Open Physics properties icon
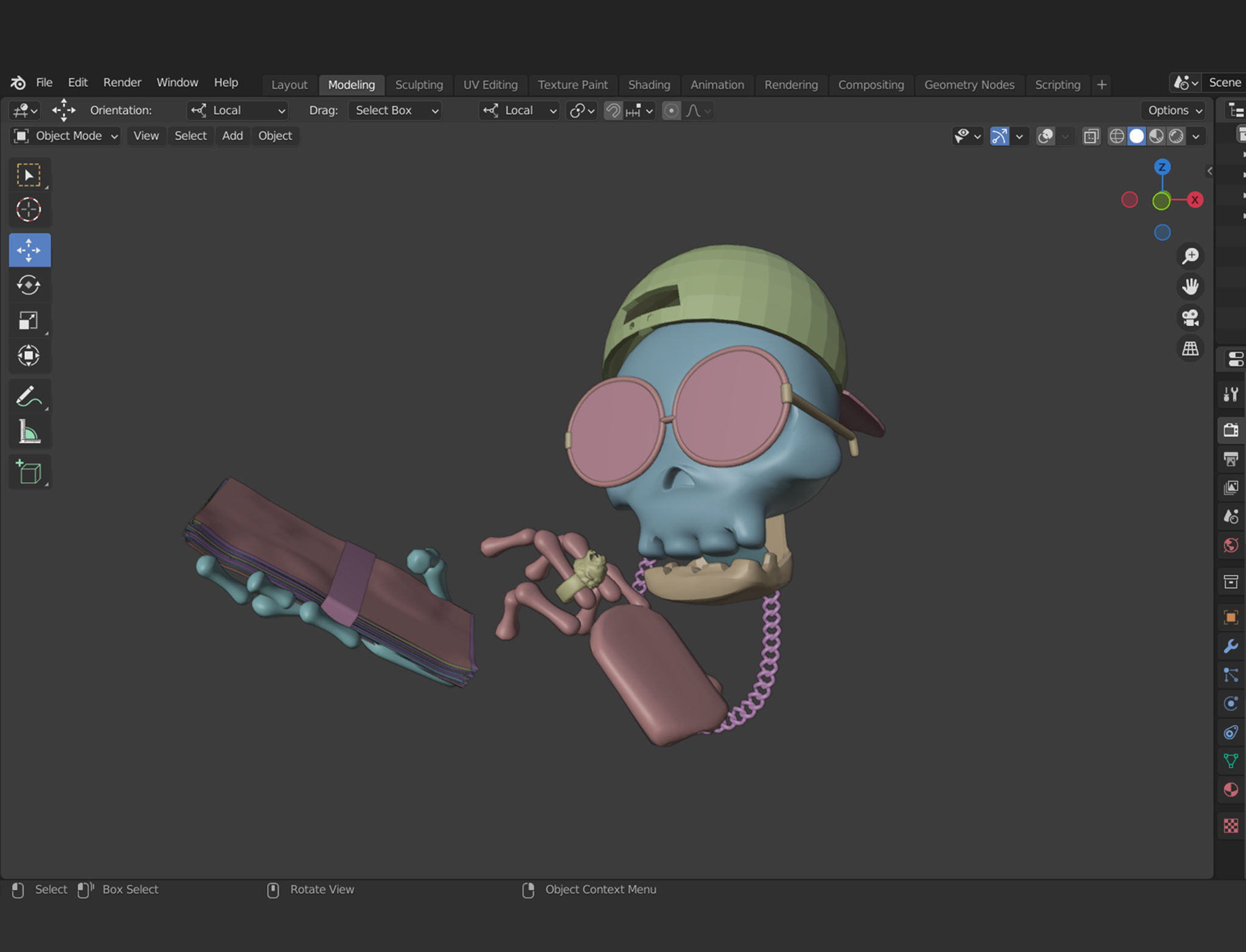This screenshot has width=1246, height=952. point(1231,704)
